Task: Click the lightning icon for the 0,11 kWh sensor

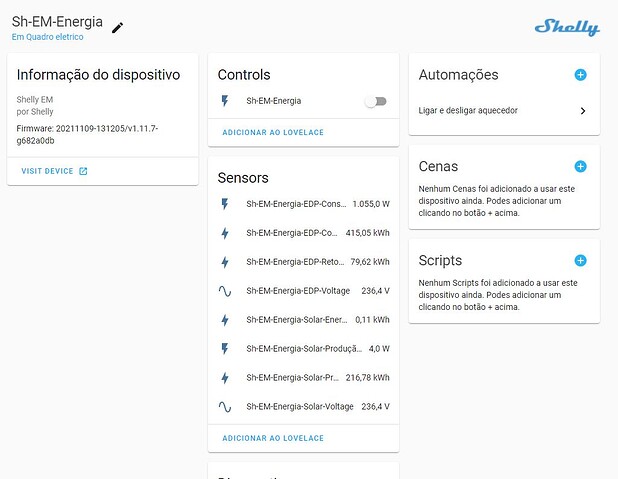Action: [225, 320]
